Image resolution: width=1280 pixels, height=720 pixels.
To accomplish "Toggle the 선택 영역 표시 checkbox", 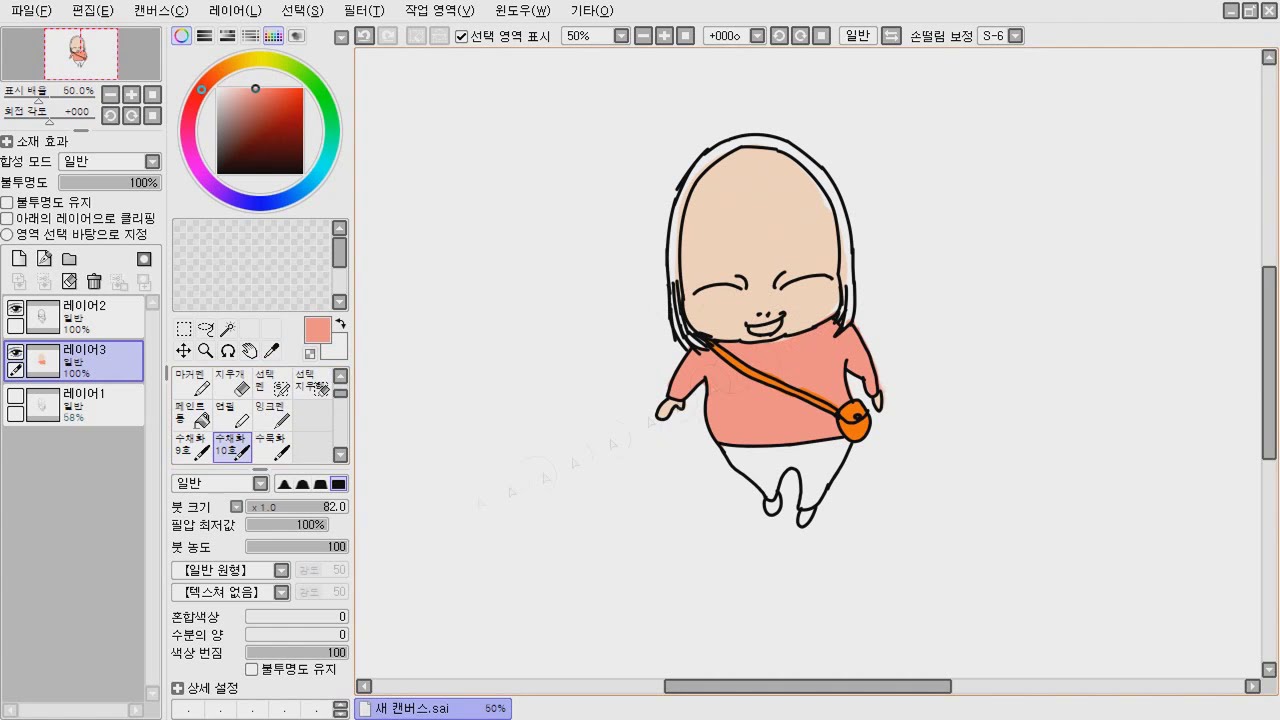I will [x=461, y=36].
